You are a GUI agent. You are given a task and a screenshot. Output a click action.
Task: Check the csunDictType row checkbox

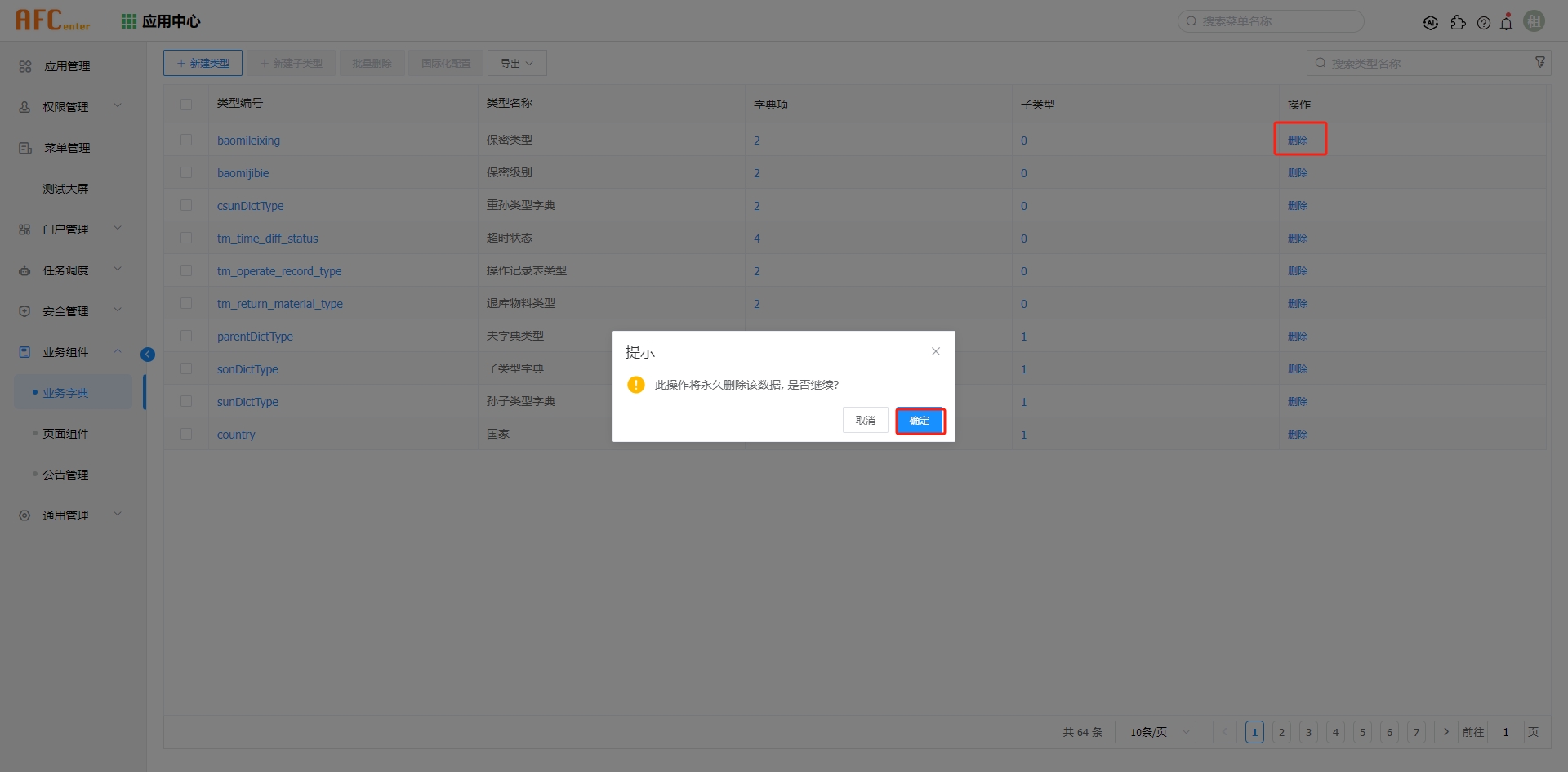tap(186, 205)
